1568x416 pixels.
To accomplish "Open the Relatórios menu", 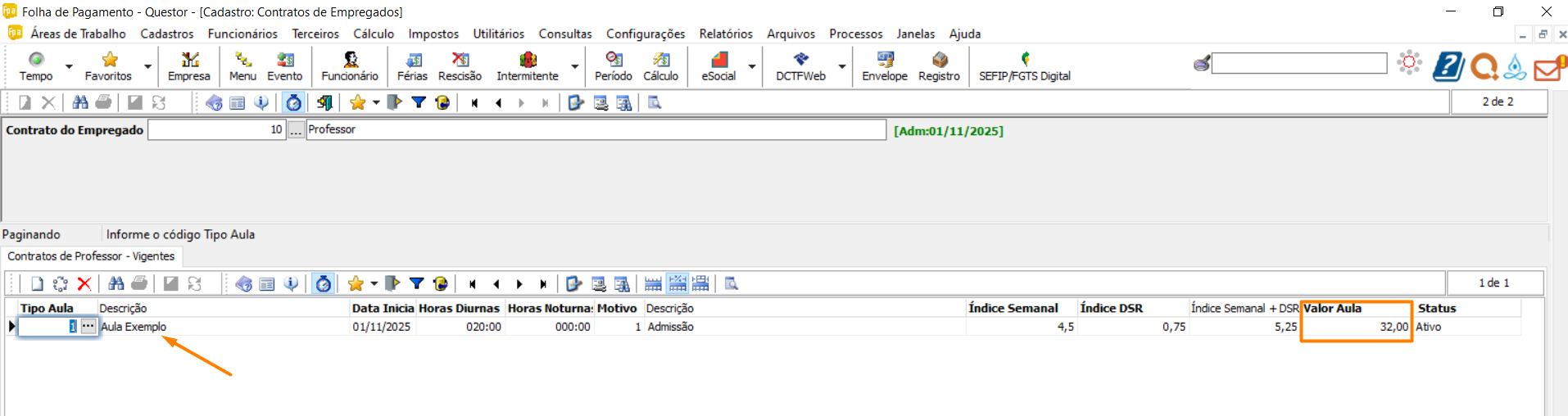I will tap(725, 34).
